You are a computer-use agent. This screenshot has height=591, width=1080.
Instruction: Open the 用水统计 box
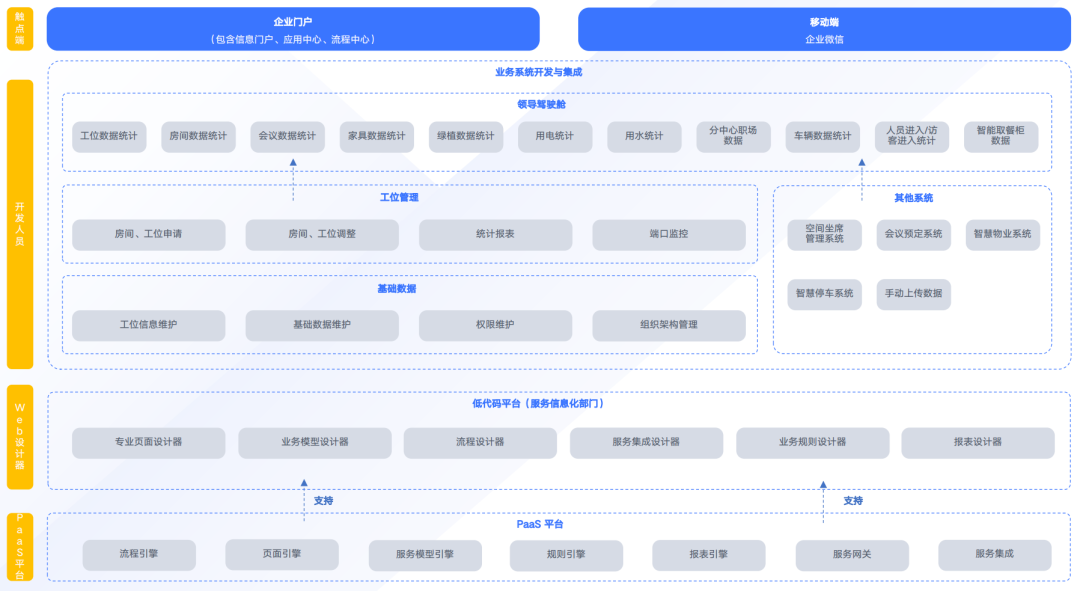coord(644,136)
